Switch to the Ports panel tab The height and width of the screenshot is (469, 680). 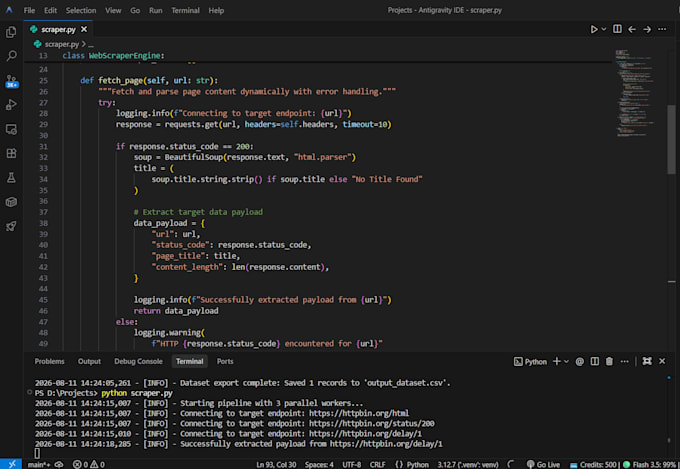(225, 361)
